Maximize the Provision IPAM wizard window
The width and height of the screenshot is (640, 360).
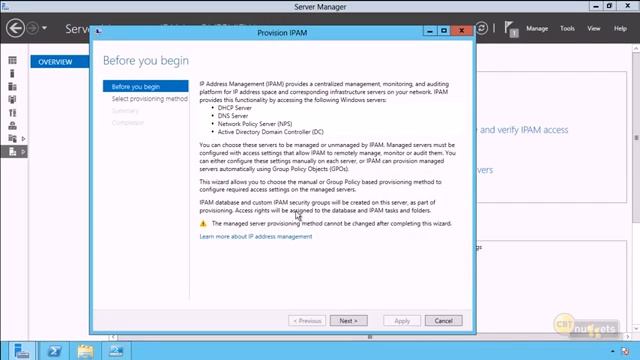444,31
